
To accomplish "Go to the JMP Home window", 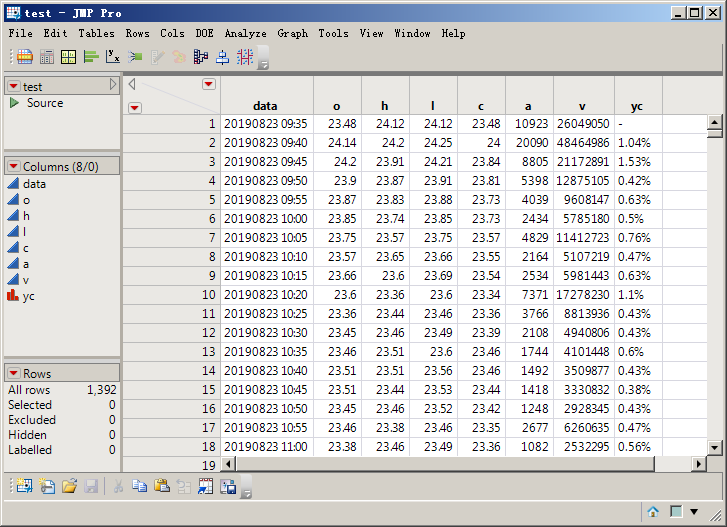I will (653, 511).
